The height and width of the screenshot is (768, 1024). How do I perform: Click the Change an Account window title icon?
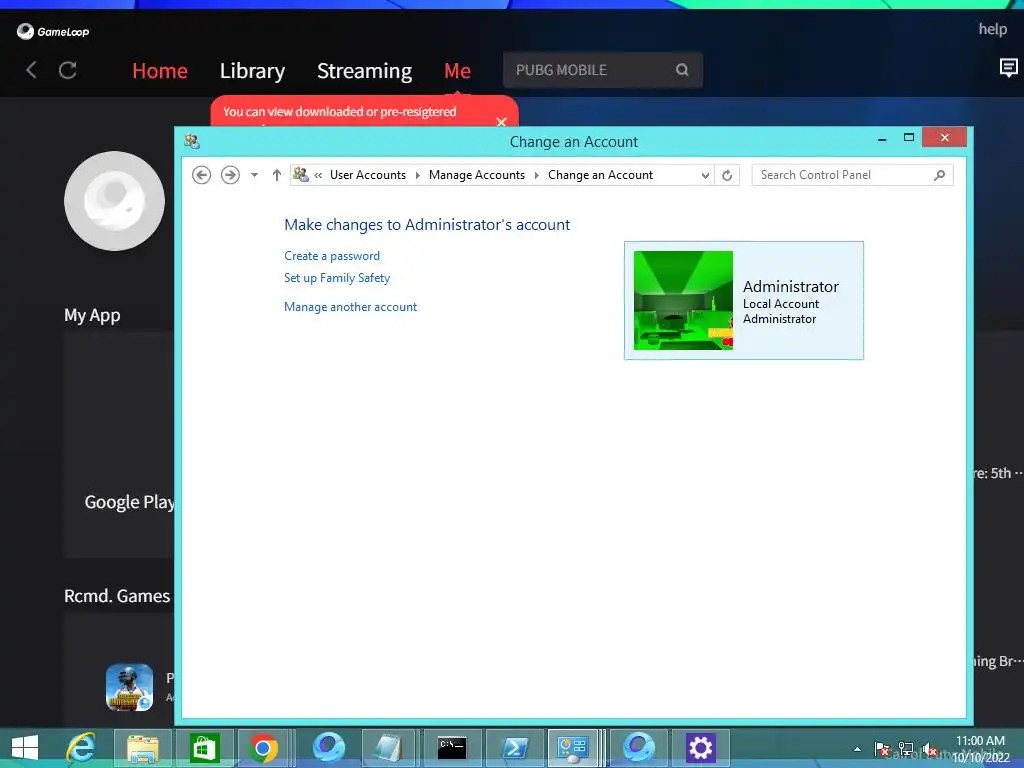pos(192,140)
